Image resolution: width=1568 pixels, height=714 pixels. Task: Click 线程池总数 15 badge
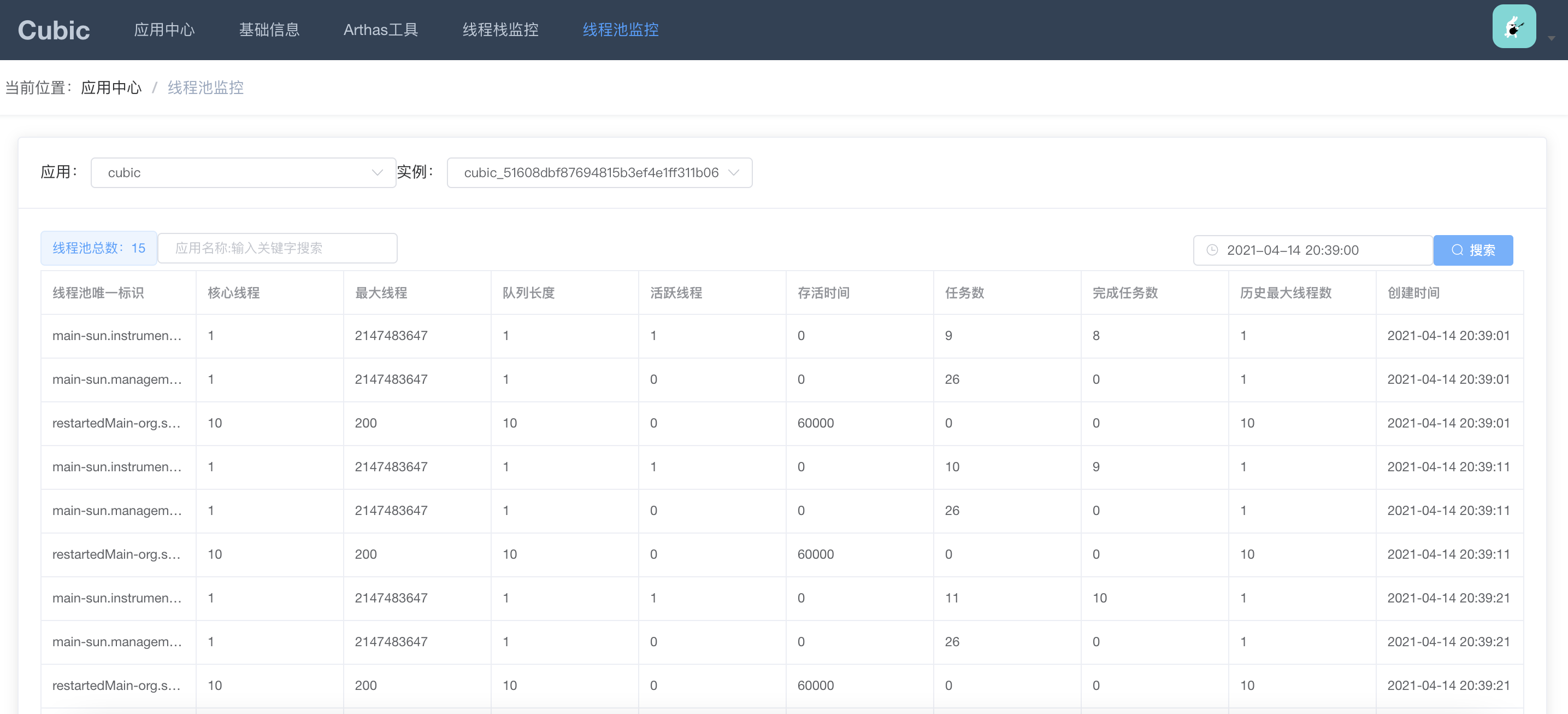coord(98,248)
